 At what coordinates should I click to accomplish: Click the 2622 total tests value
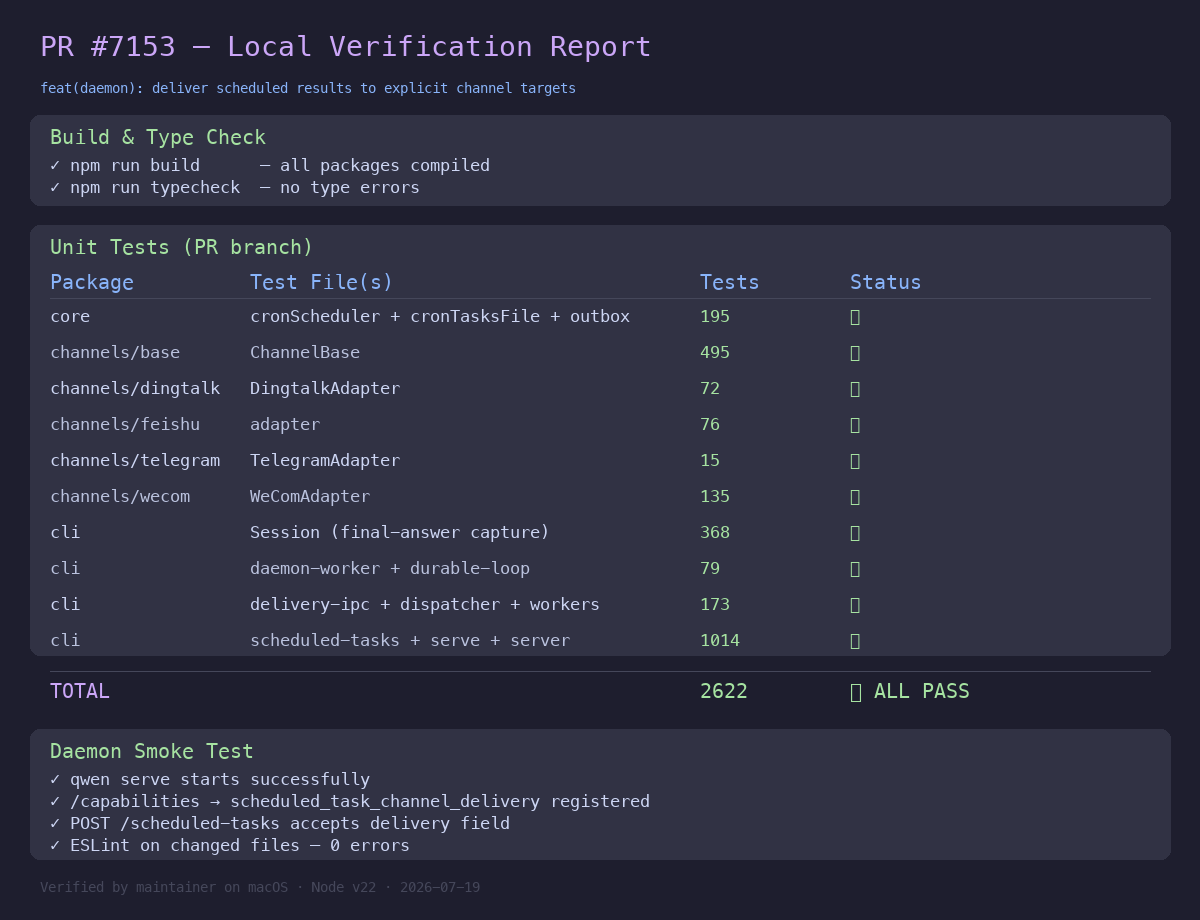point(724,691)
